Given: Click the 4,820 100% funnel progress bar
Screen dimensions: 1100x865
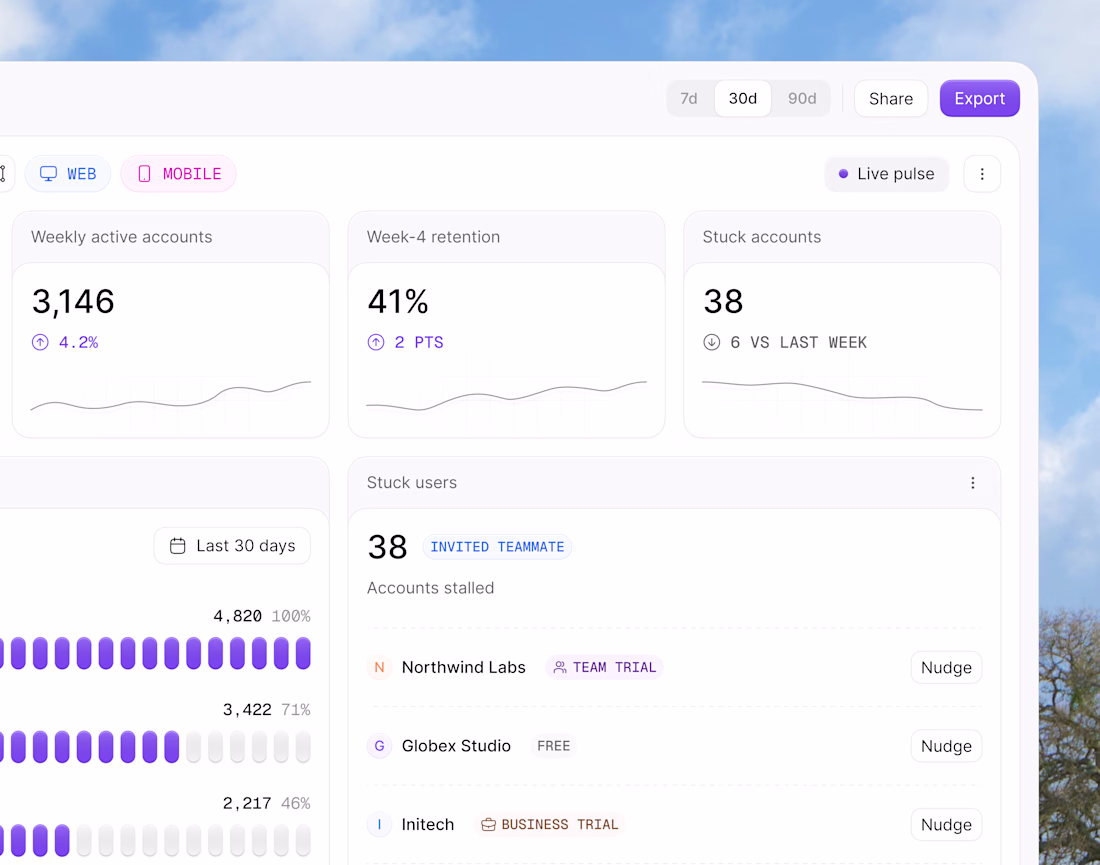Looking at the screenshot, I should click(x=155, y=653).
